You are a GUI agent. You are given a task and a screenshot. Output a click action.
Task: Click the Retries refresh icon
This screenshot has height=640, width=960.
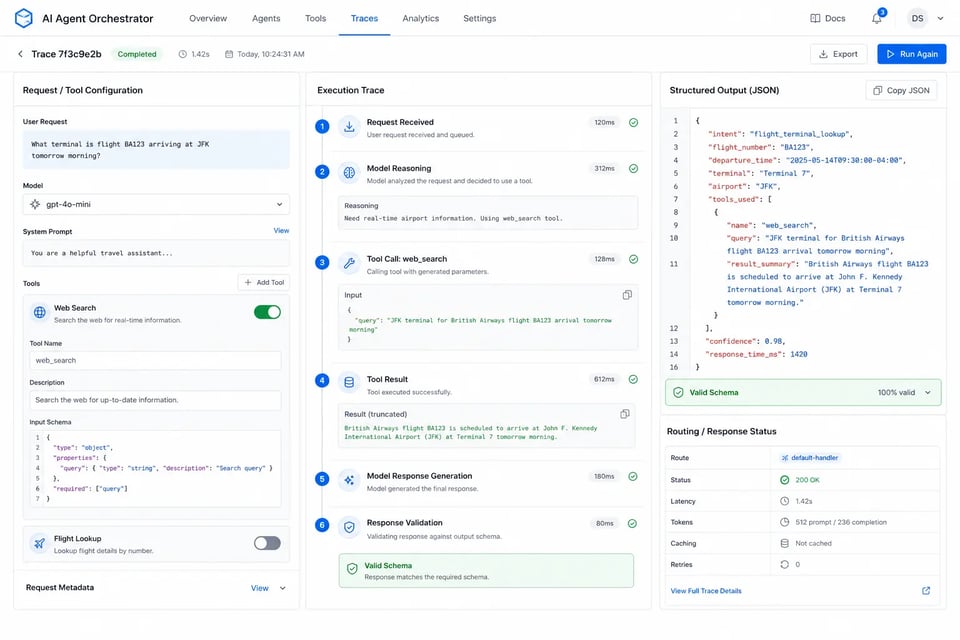point(784,565)
